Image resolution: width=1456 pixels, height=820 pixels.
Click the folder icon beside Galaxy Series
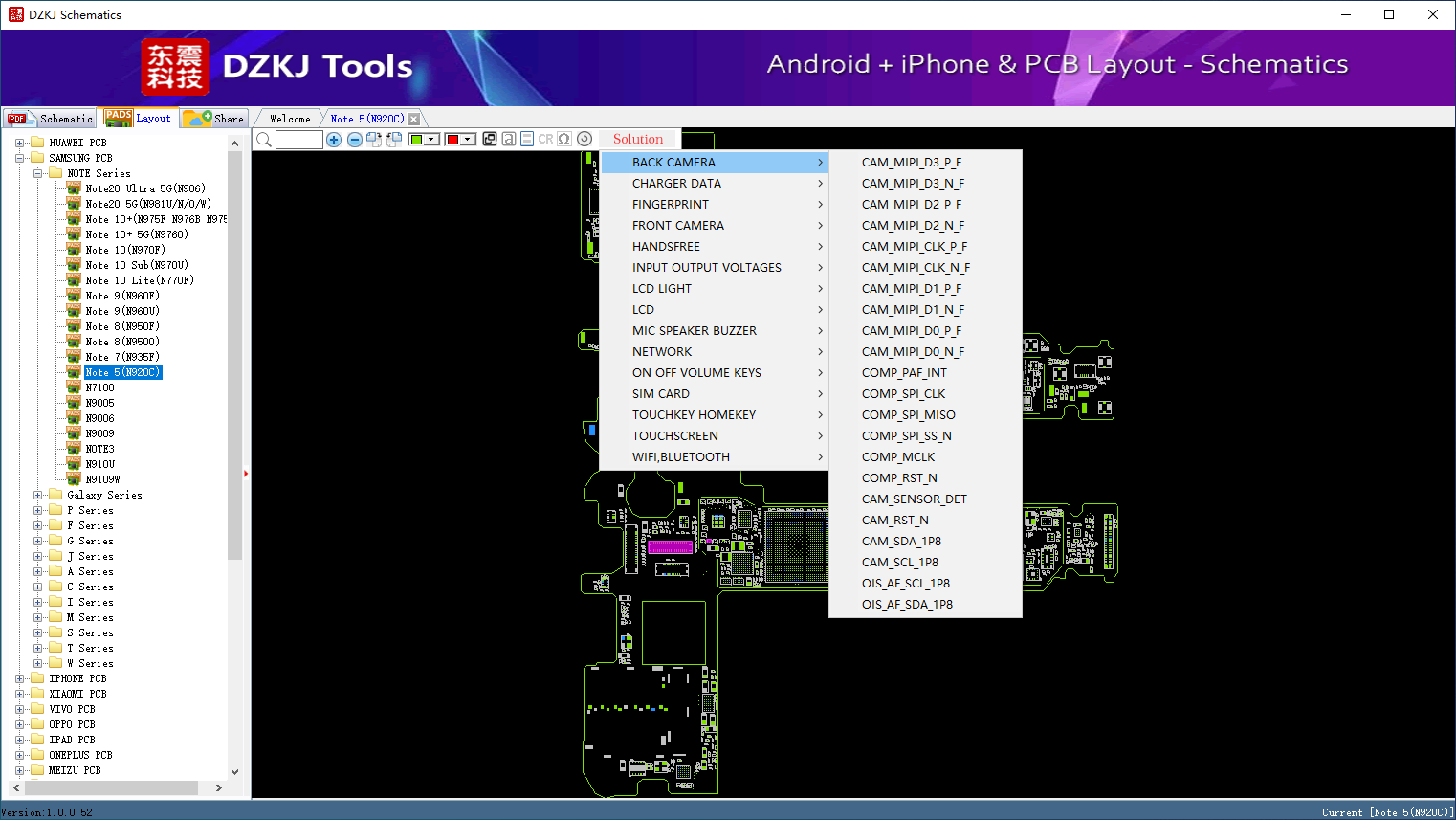click(x=55, y=495)
